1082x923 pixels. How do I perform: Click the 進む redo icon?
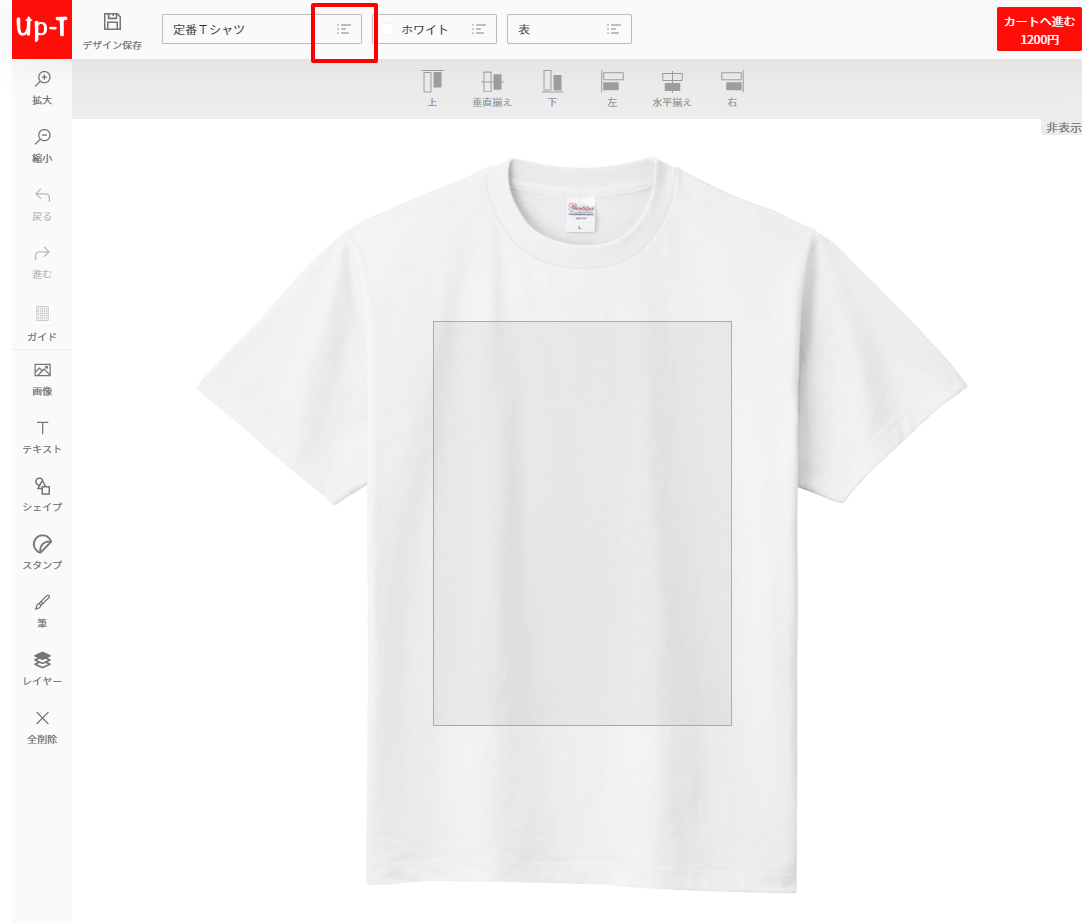pos(41,261)
